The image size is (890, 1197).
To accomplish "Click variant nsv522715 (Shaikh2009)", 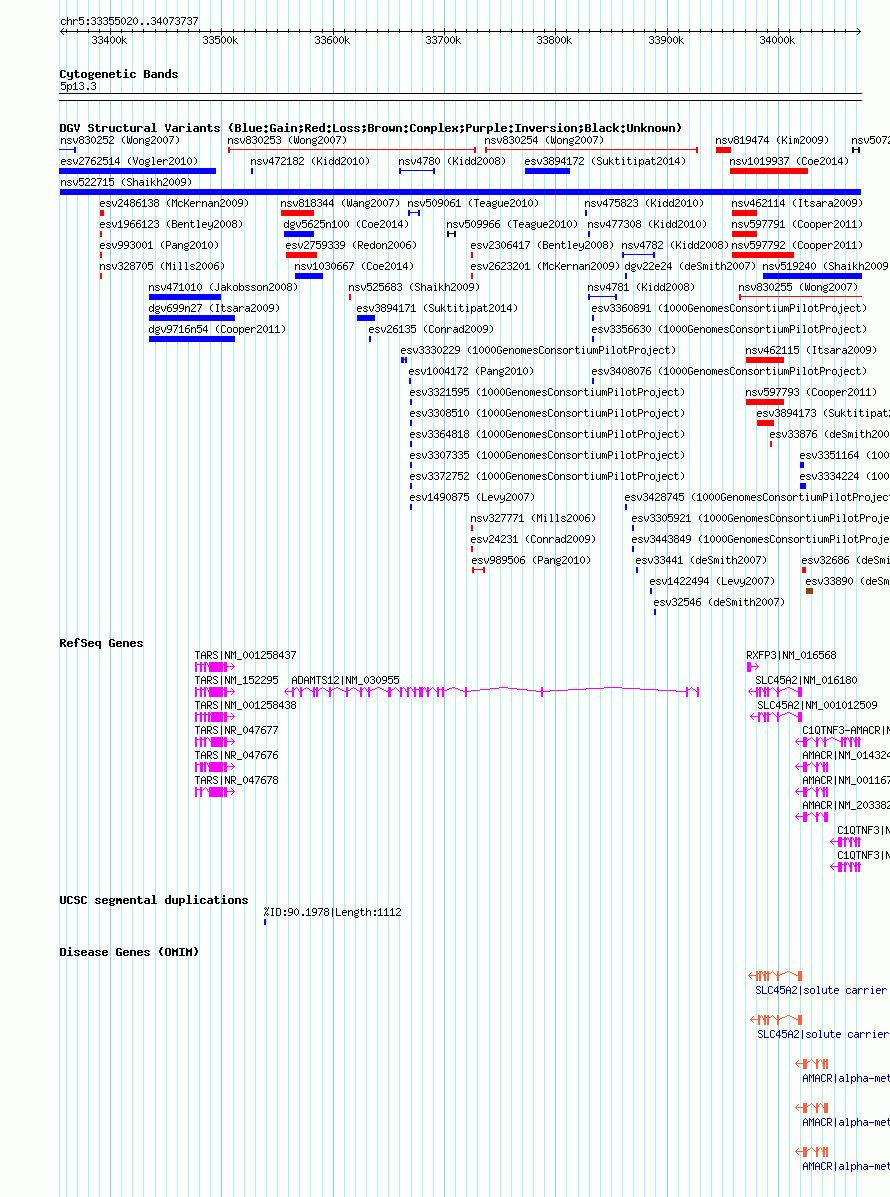I will 126,182.
